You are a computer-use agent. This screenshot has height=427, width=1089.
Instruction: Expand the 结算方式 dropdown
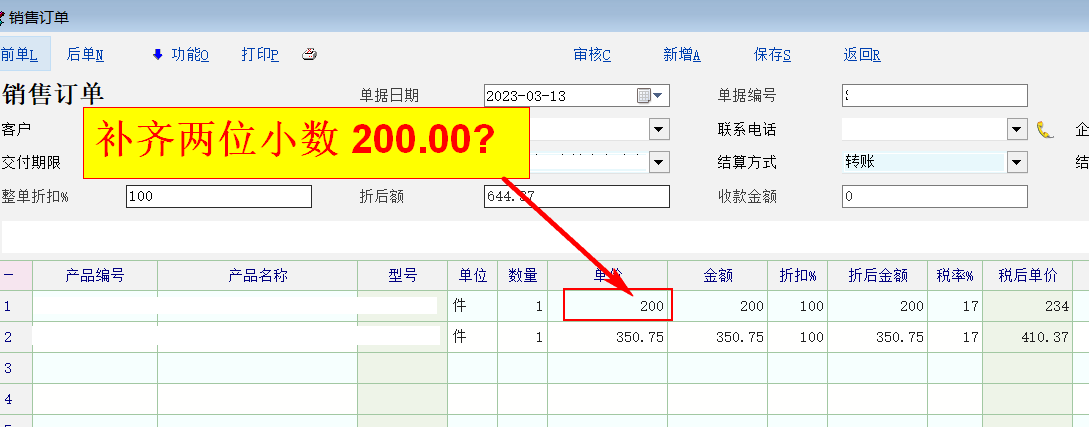(1017, 162)
